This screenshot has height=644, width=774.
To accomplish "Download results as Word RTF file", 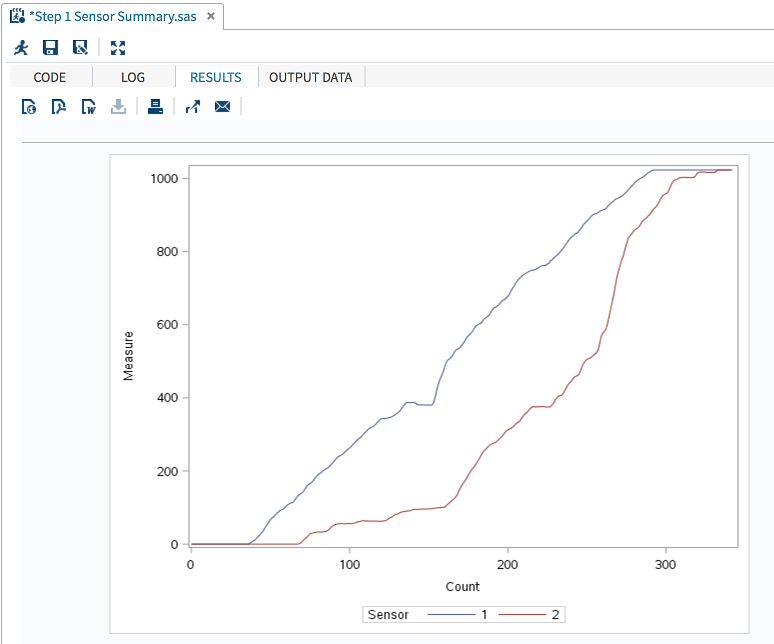I will point(89,107).
